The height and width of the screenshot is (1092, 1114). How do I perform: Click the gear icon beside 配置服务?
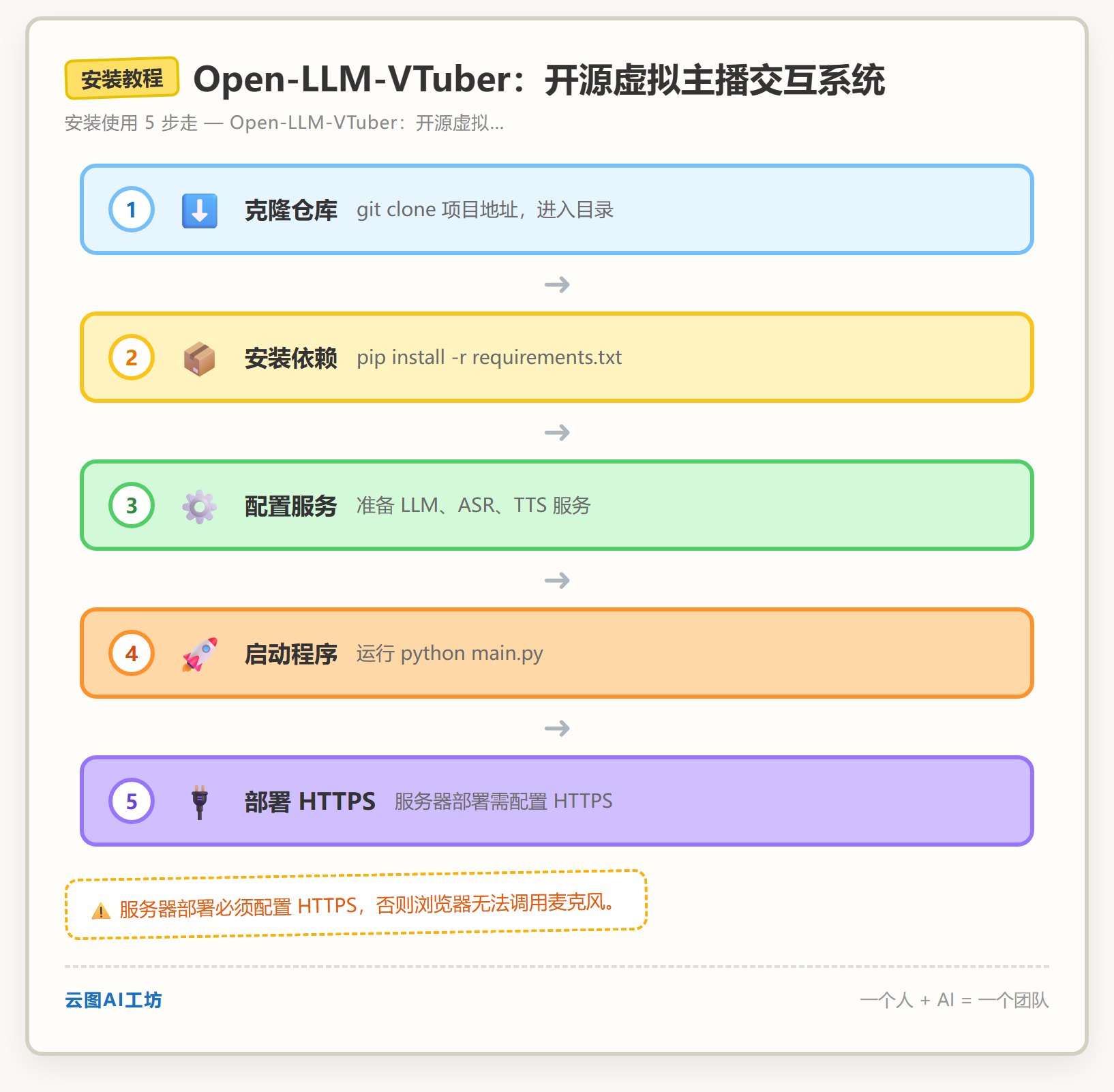[x=200, y=506]
